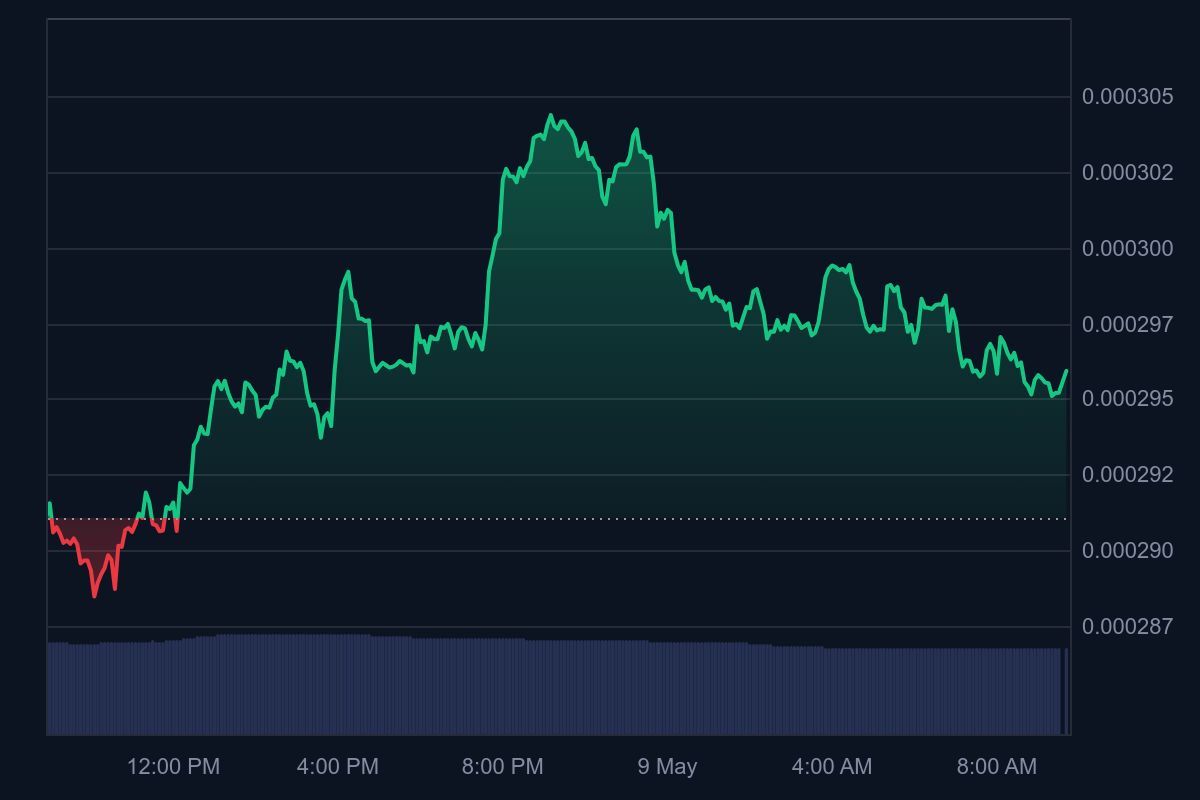Click the 4:00 AM time axis label
The width and height of the screenshot is (1200, 800).
coord(832,767)
